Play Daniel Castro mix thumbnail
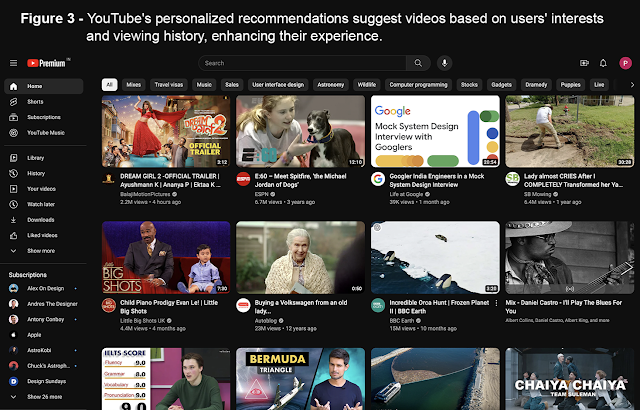The image size is (640, 410). pyautogui.click(x=570, y=257)
